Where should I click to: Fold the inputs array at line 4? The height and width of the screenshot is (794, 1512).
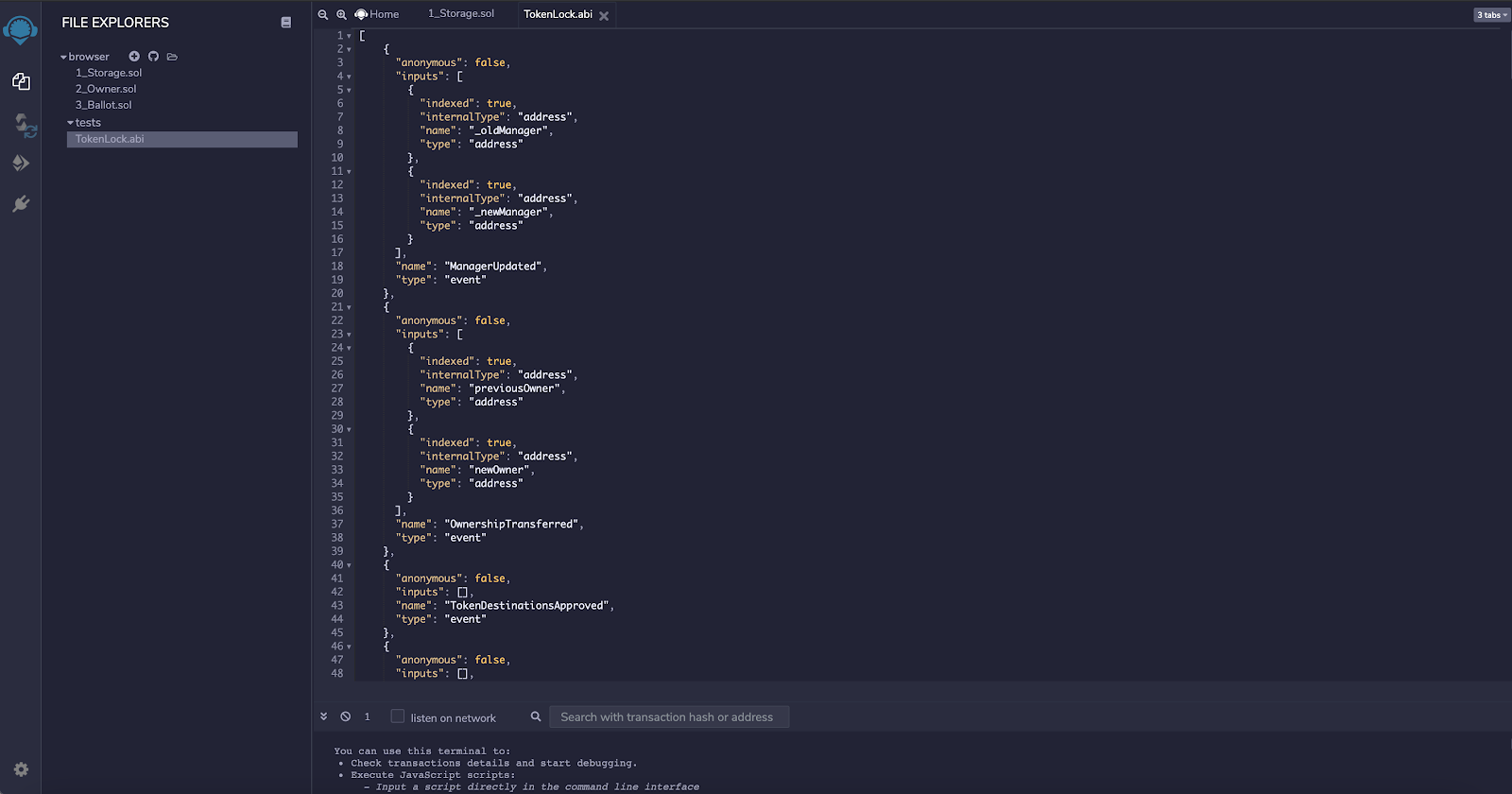pyautogui.click(x=349, y=77)
